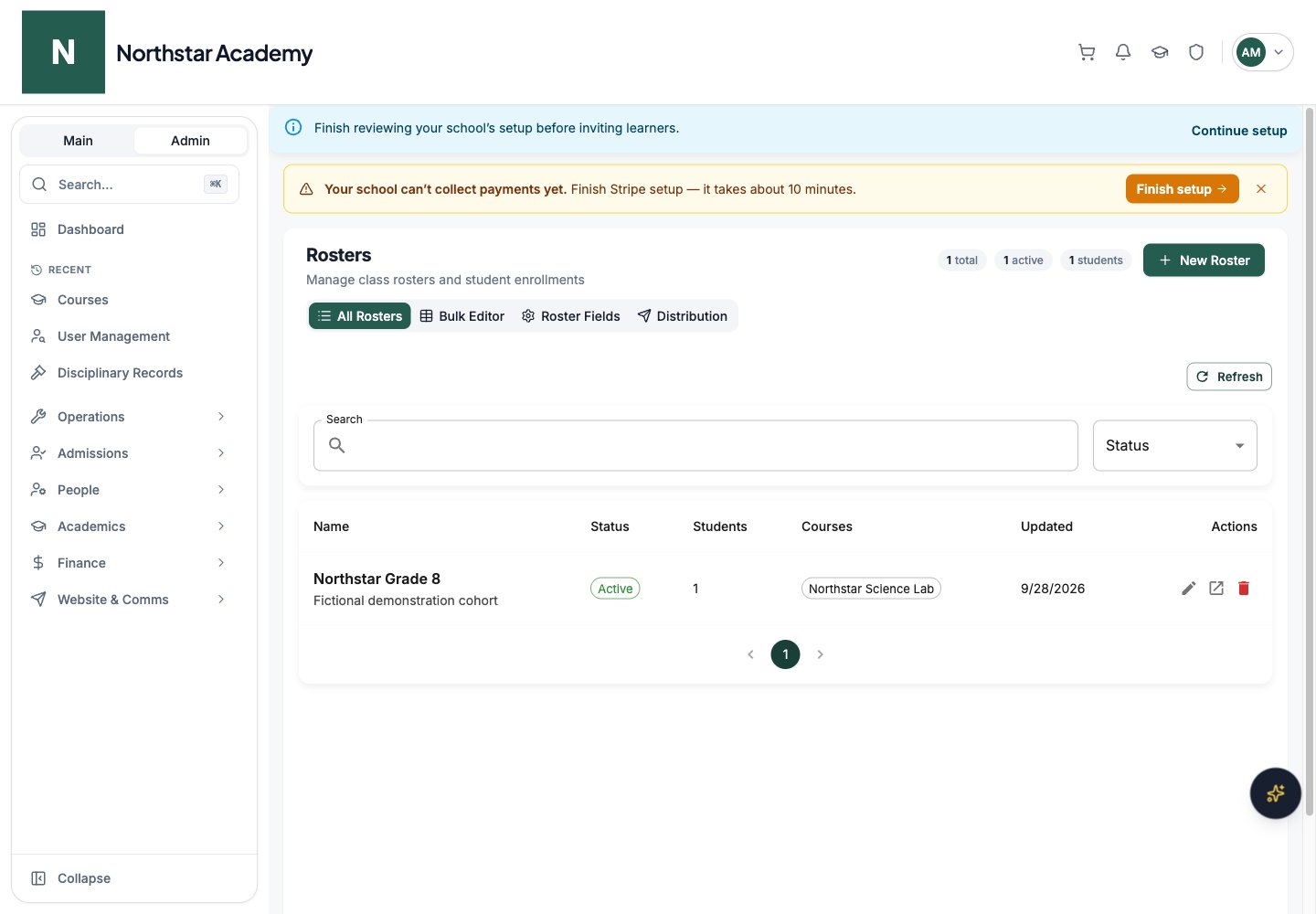Dismiss the Stripe payments warning banner
Viewport: 1316px width, 914px height.
point(1261,189)
